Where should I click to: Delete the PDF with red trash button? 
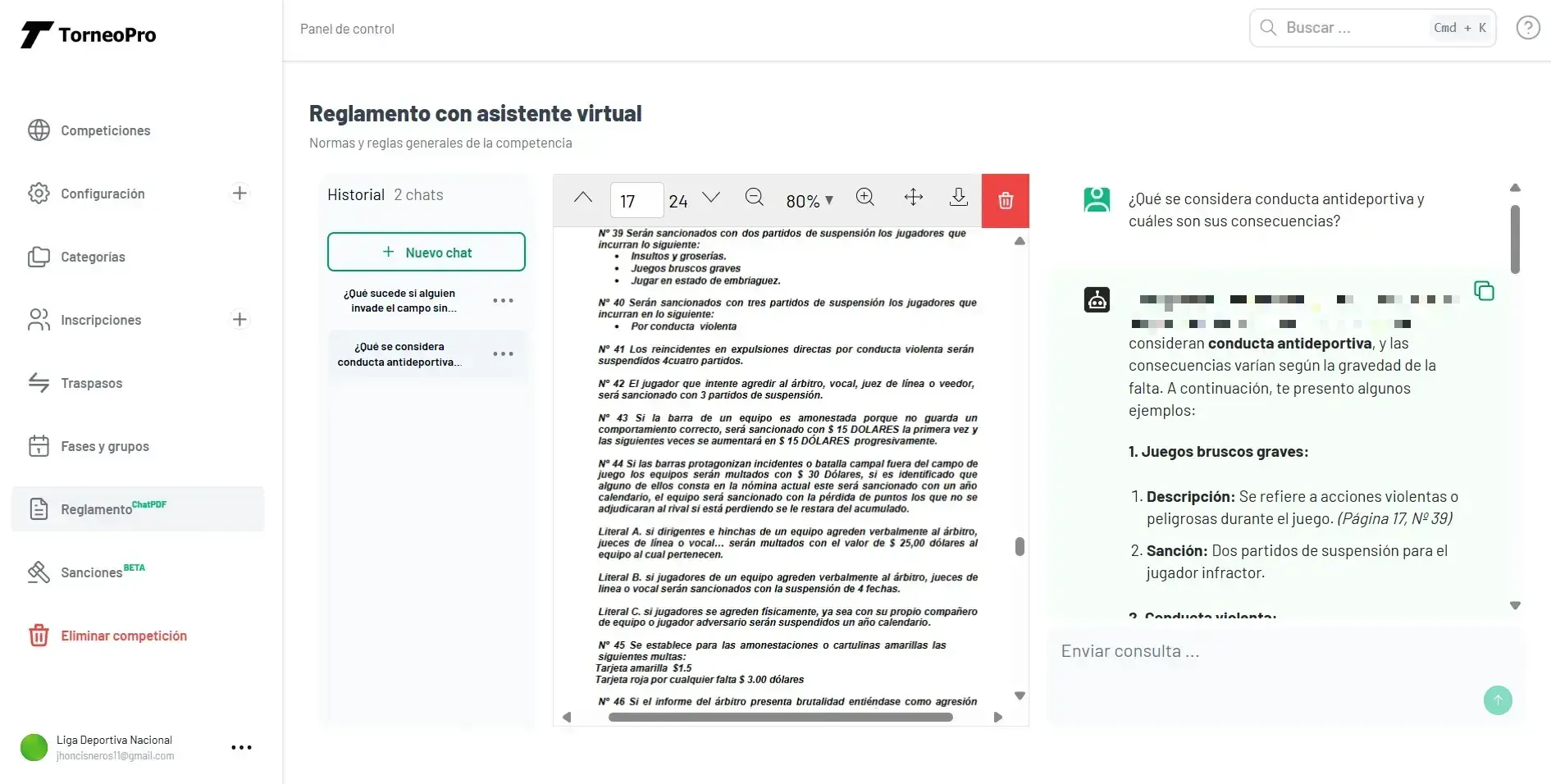1006,200
